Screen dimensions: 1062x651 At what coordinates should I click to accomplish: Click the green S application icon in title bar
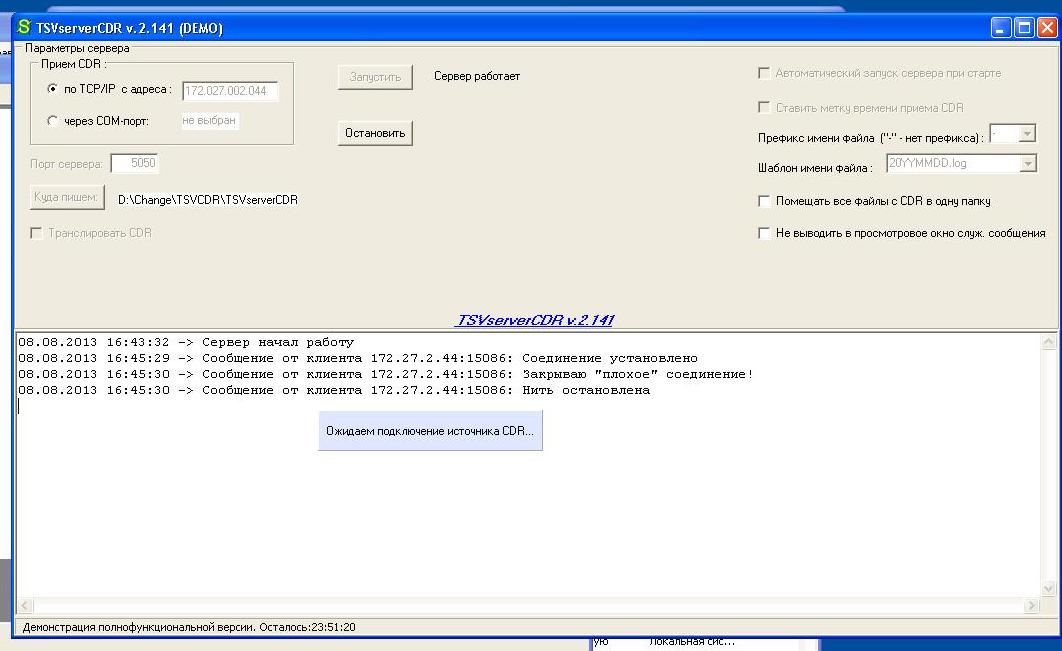[24, 27]
